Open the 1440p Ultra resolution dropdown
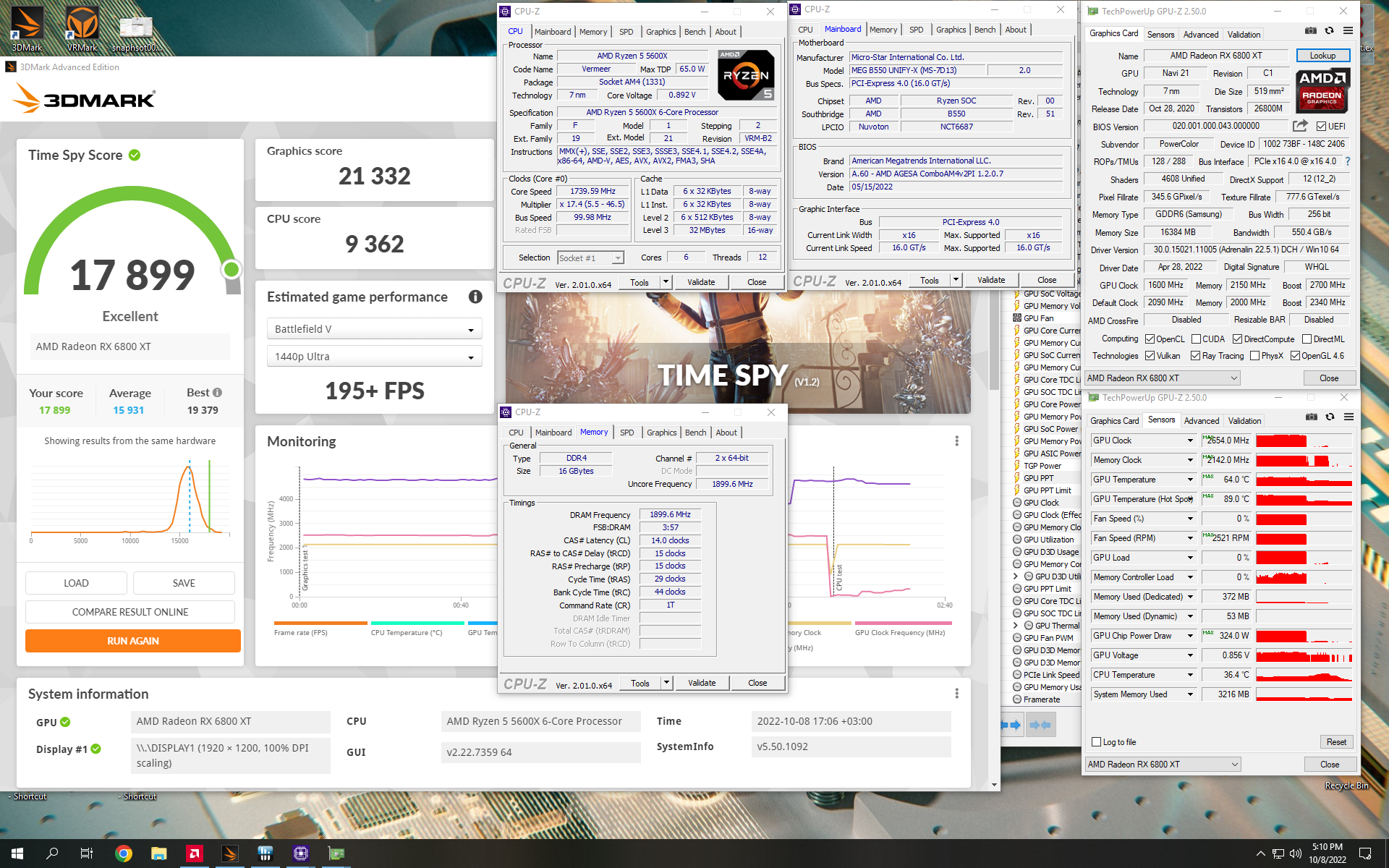Screen dimensions: 1389x868 [374, 357]
